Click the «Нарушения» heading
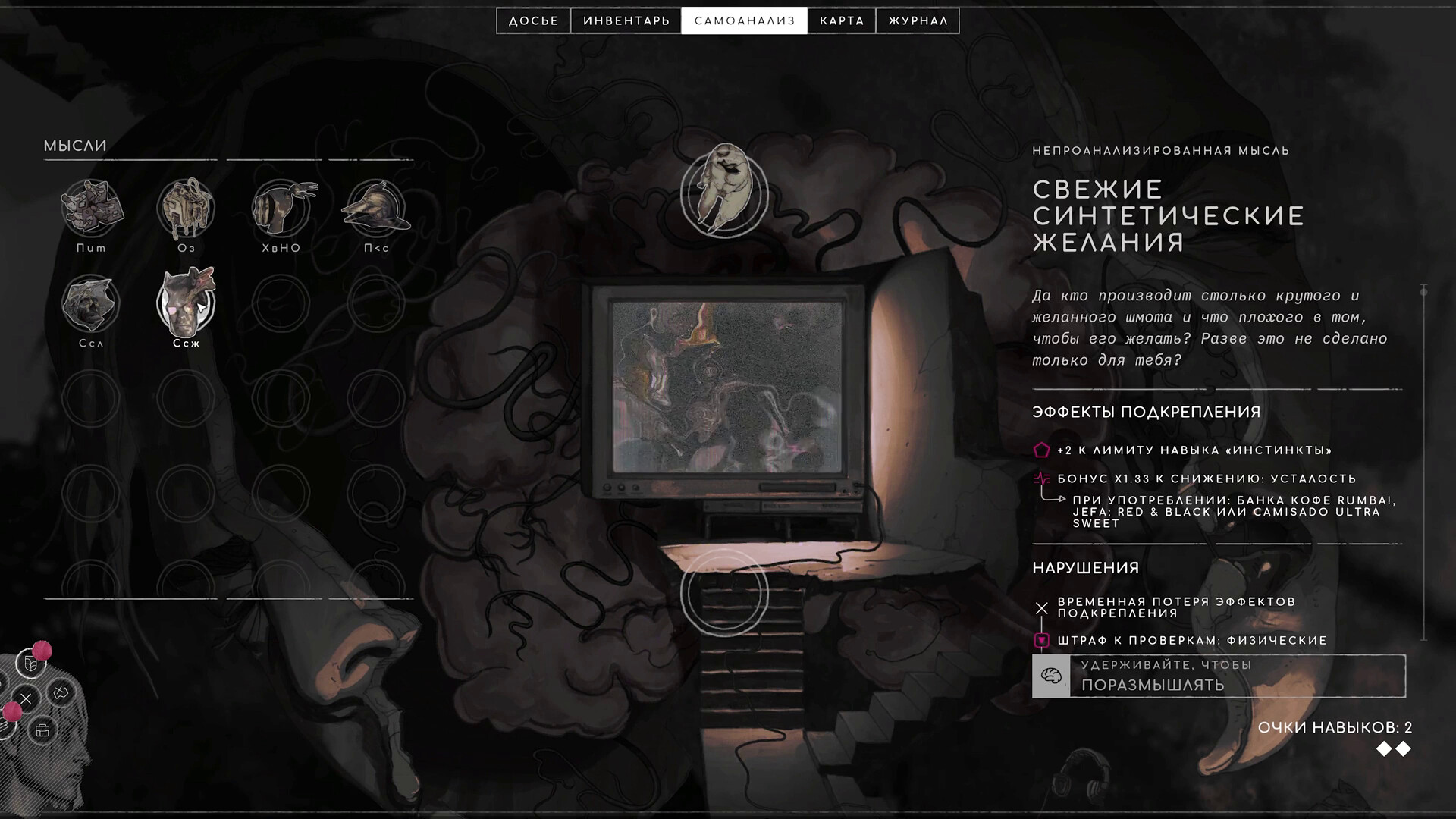 (x=1085, y=568)
